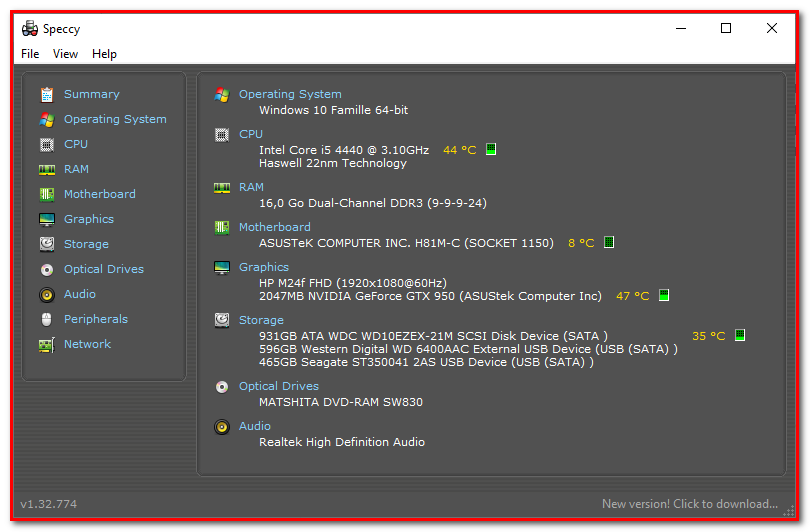Open the File menu
The image size is (810, 532).
30,54
